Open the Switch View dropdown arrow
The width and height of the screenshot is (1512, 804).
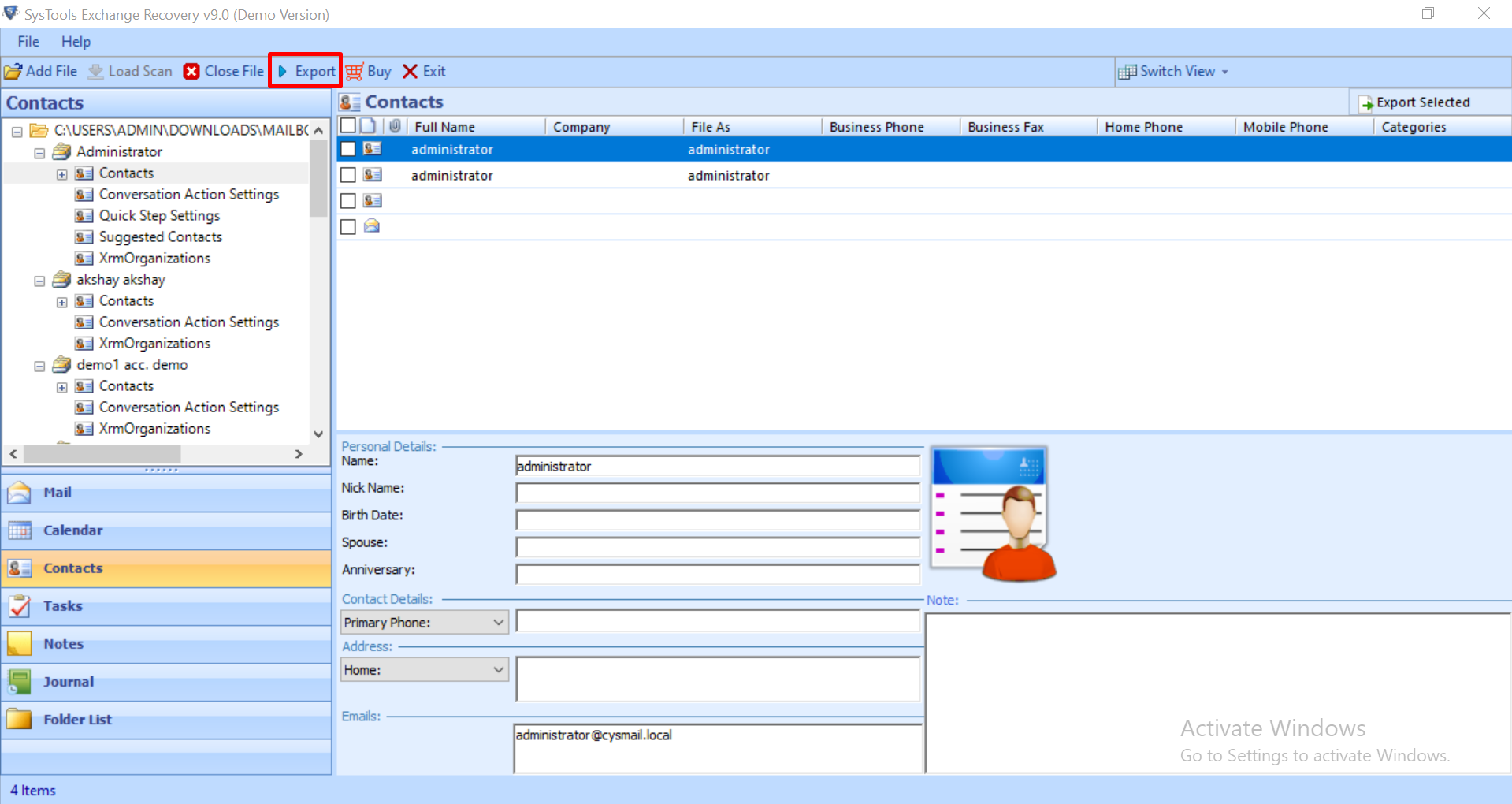coord(1225,72)
